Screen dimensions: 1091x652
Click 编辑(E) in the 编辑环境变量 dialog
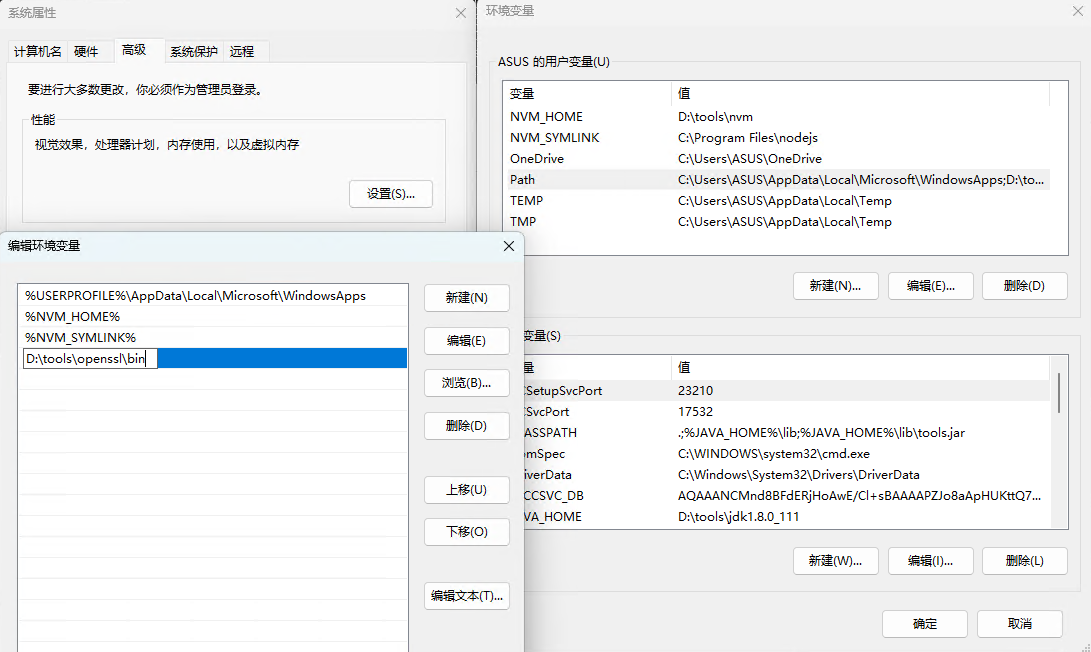tap(467, 341)
